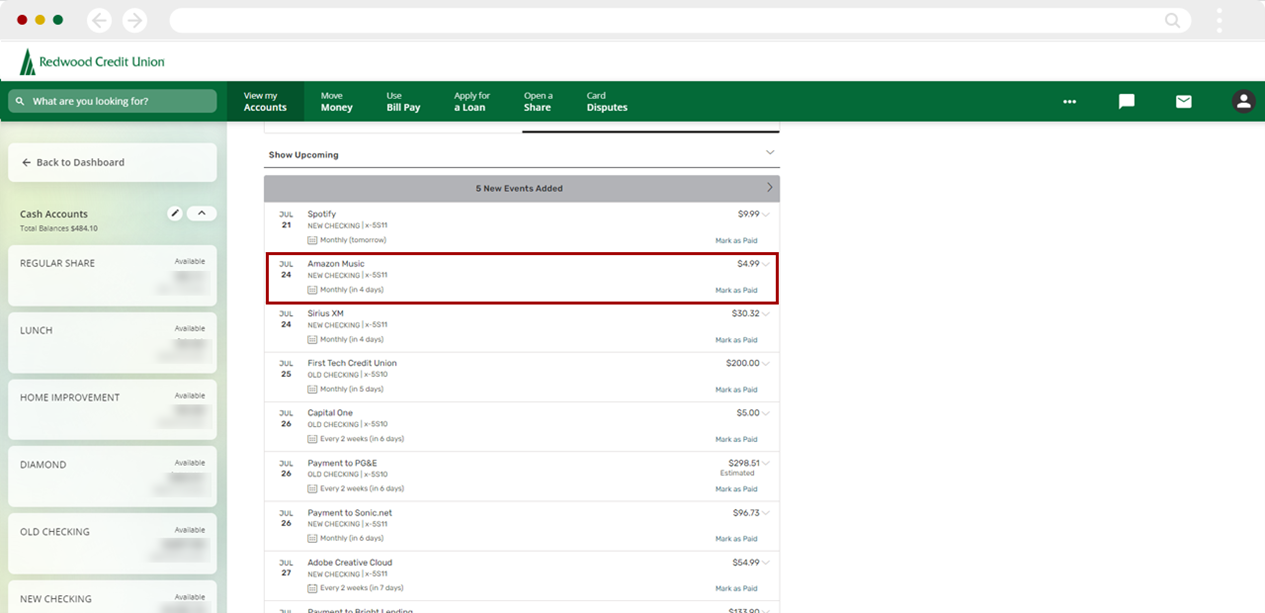Mark the Sonic.net payment as paid
The width and height of the screenshot is (1265, 613).
pos(736,539)
